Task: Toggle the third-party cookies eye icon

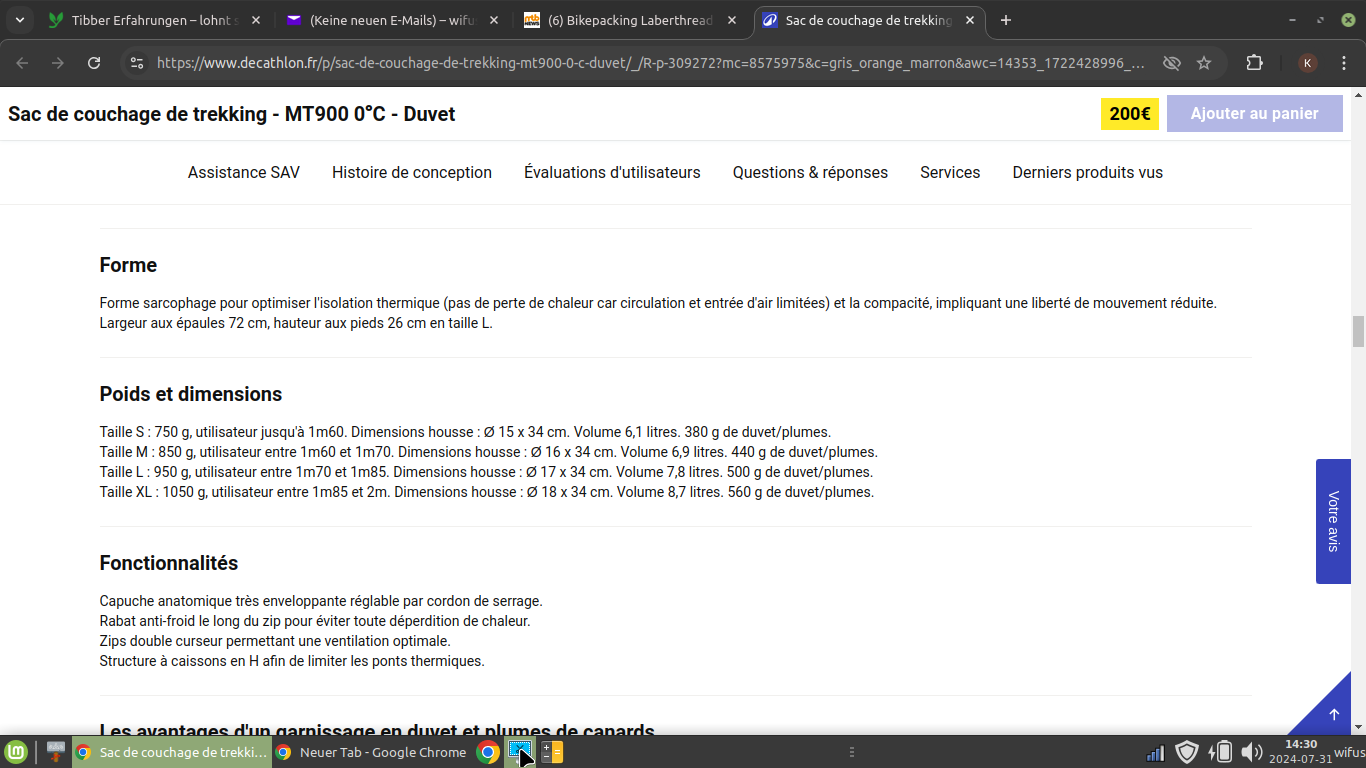Action: click(1171, 63)
